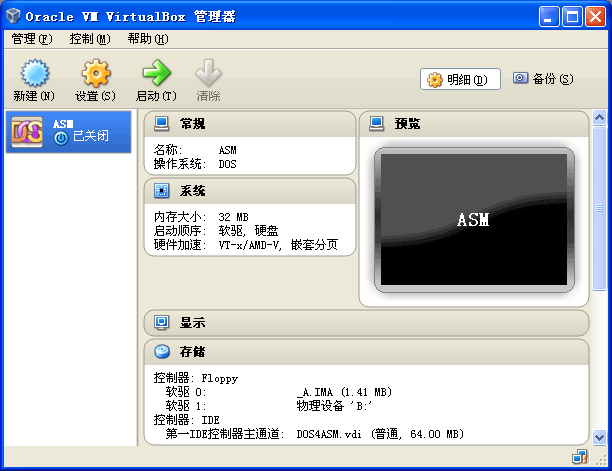612x471 pixels.
Task: Close the VirtualBox manager window
Action: (x=595, y=17)
